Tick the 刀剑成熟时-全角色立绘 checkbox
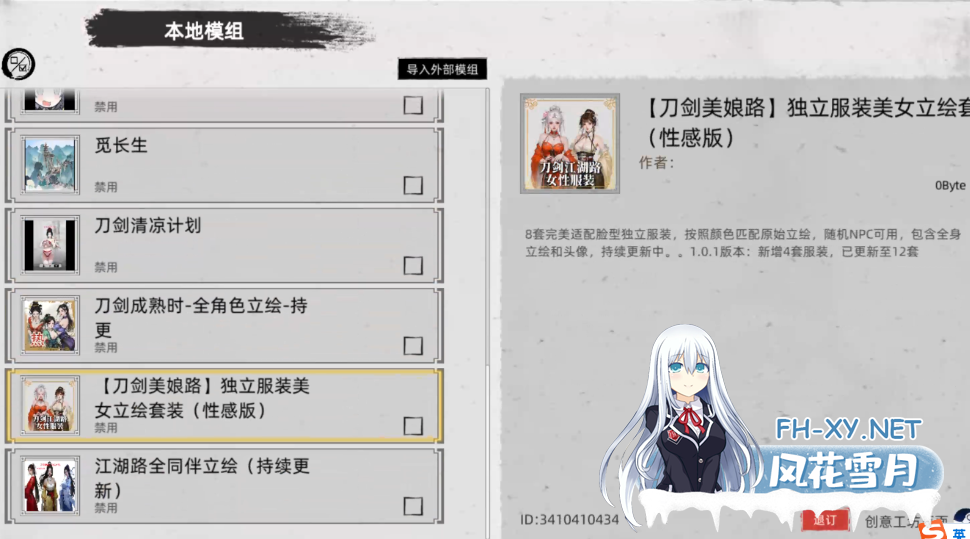 click(x=413, y=345)
